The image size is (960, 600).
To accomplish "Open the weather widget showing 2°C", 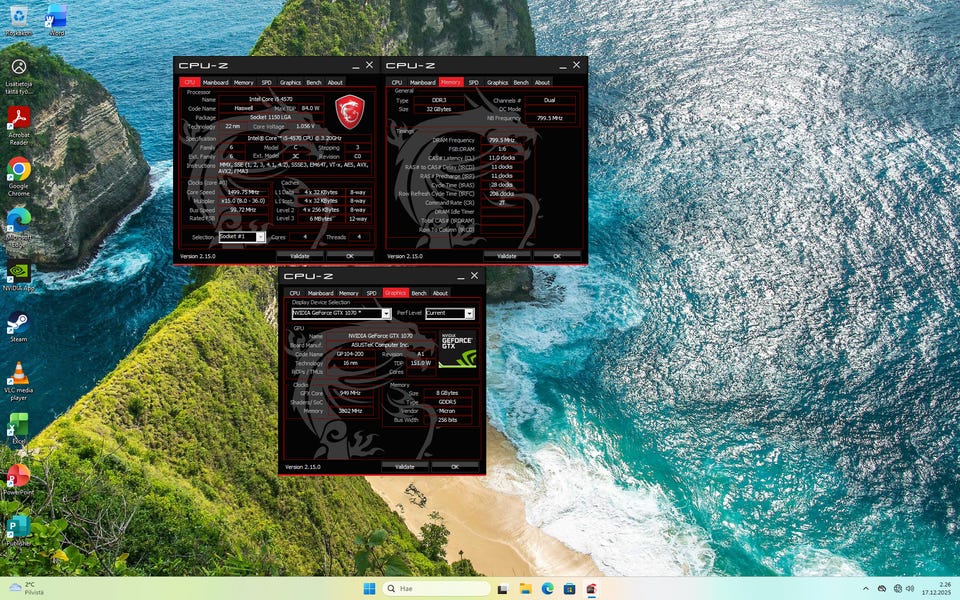I will tap(28, 588).
